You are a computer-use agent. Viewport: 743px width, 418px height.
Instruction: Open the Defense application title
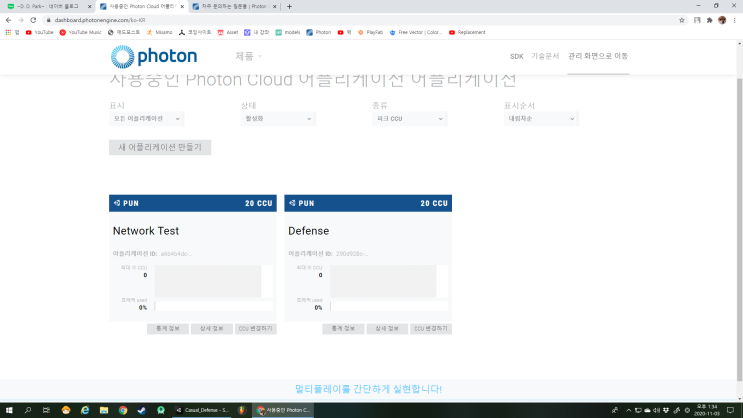coord(308,231)
